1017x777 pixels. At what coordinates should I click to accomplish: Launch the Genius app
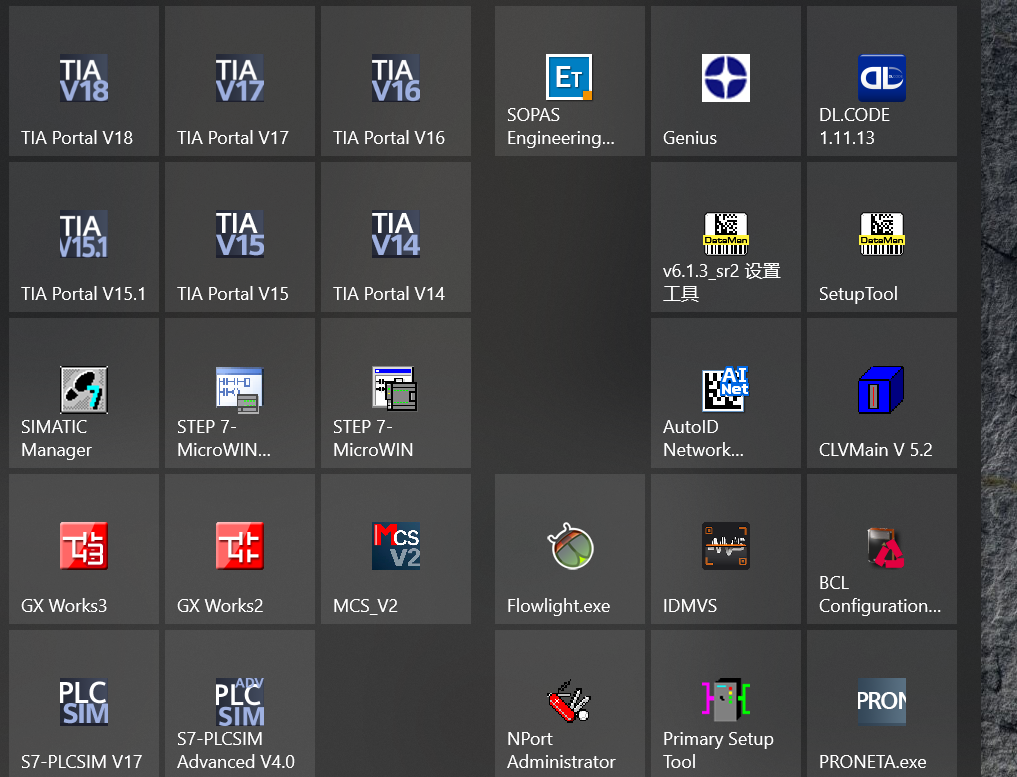[725, 81]
